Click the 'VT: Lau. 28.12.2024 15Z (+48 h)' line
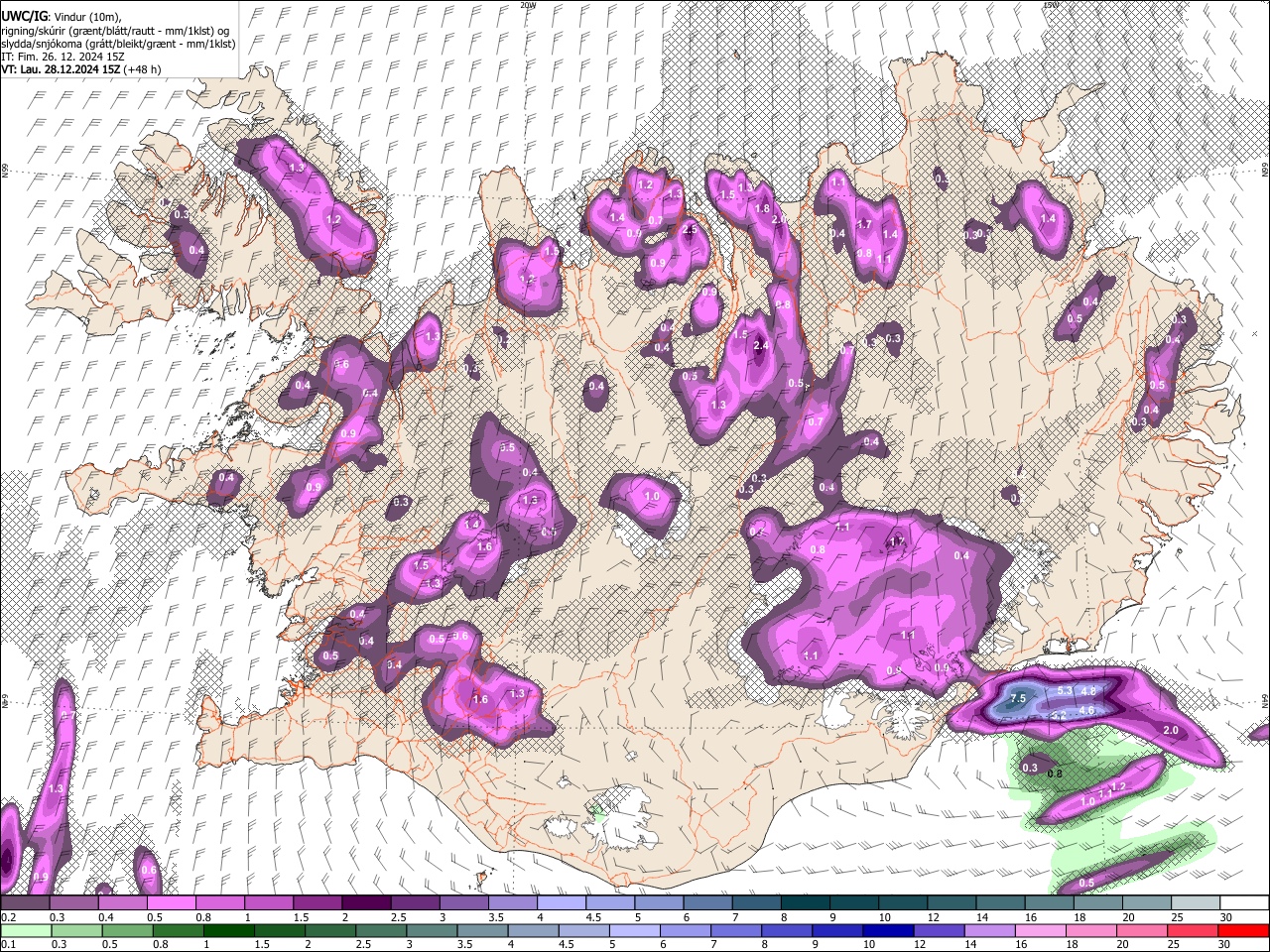 click(81, 69)
